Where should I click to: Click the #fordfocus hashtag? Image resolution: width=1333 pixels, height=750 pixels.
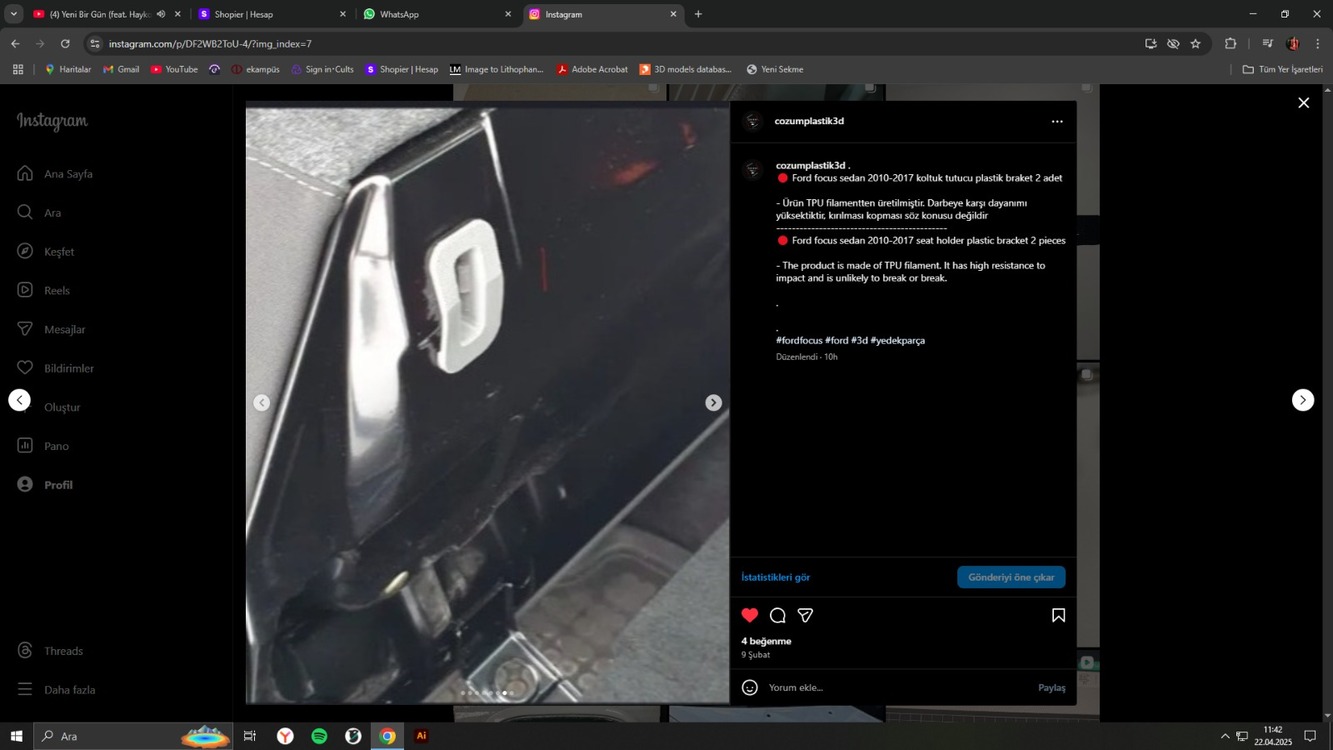pyautogui.click(x=799, y=341)
